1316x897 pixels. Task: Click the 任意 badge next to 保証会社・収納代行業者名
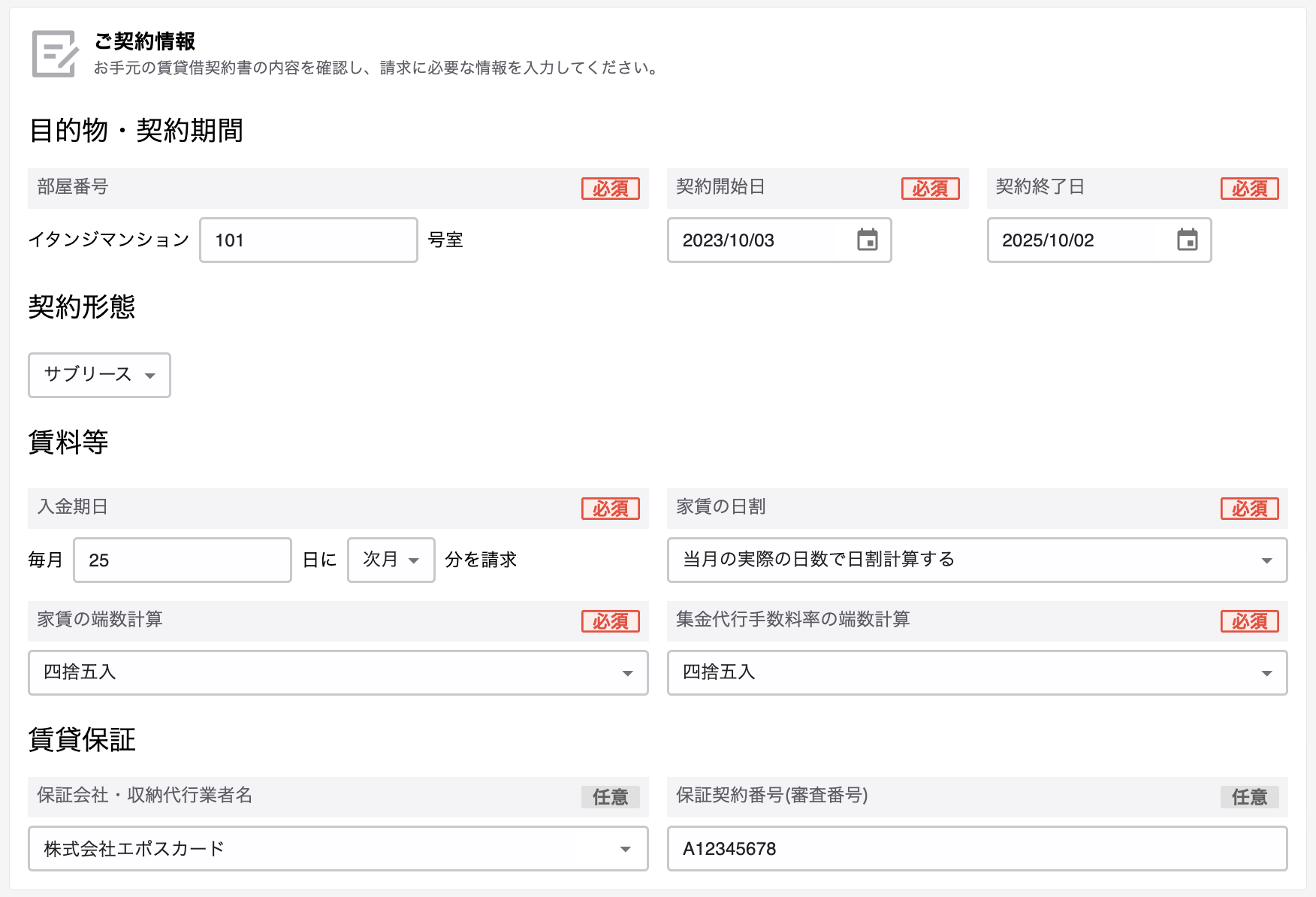pos(611,797)
